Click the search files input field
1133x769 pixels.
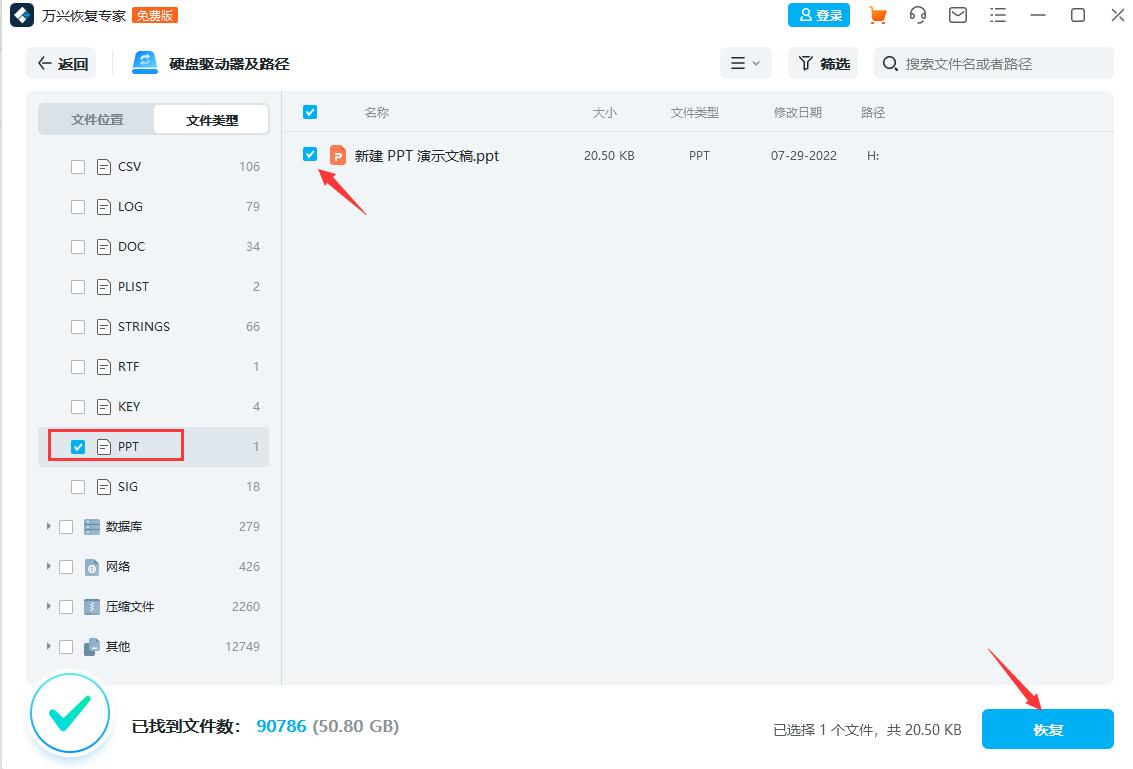click(990, 63)
